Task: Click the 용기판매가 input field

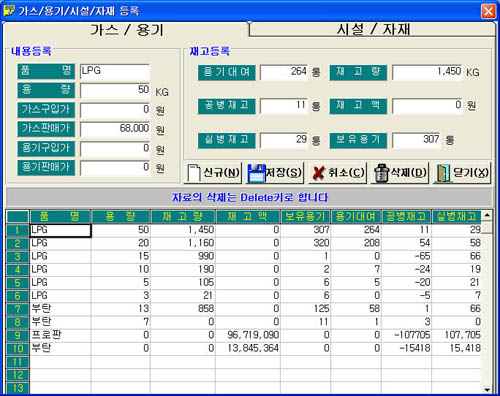Action: pos(115,167)
